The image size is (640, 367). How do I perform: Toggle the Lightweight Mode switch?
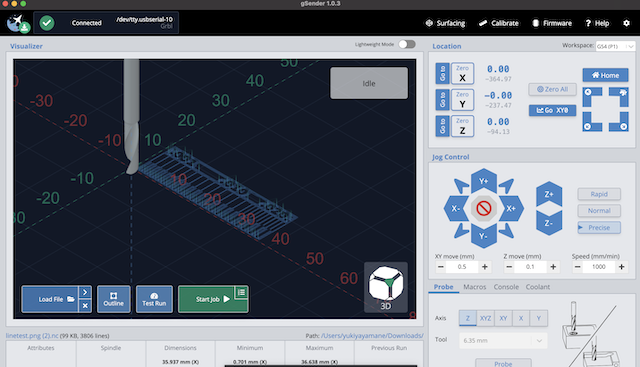pyautogui.click(x=407, y=44)
